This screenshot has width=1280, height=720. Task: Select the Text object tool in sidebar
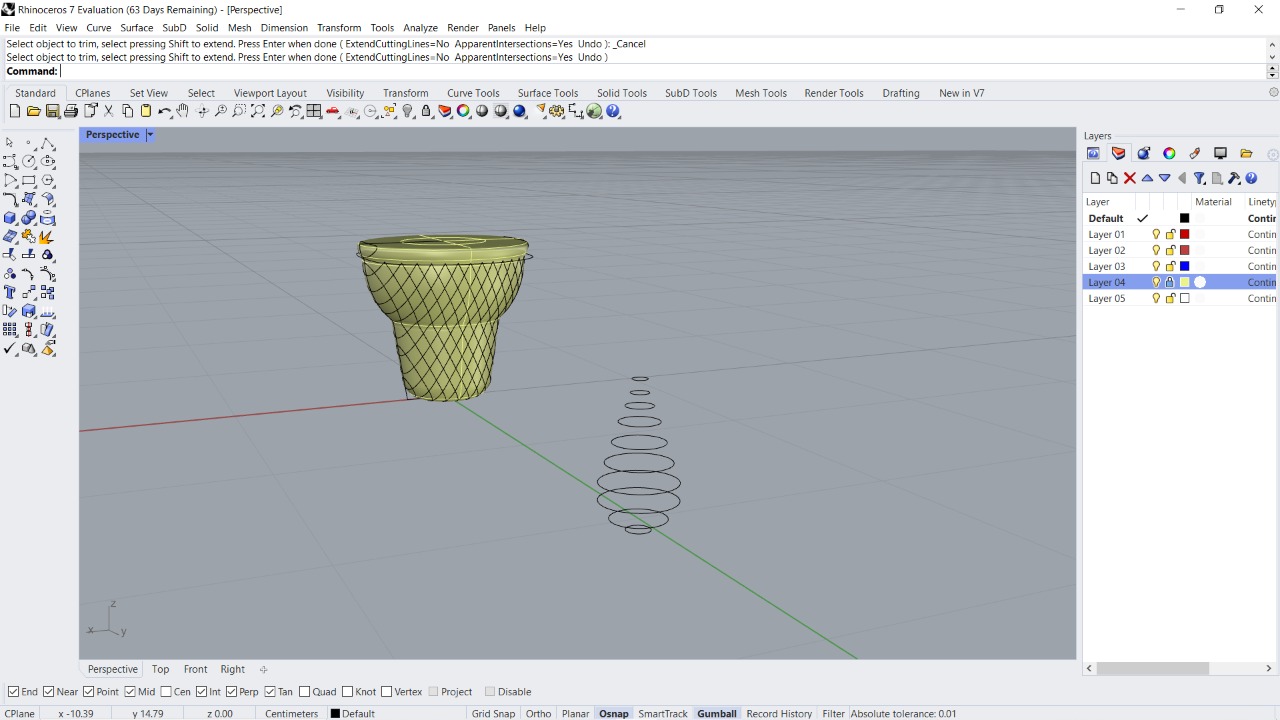(x=10, y=292)
